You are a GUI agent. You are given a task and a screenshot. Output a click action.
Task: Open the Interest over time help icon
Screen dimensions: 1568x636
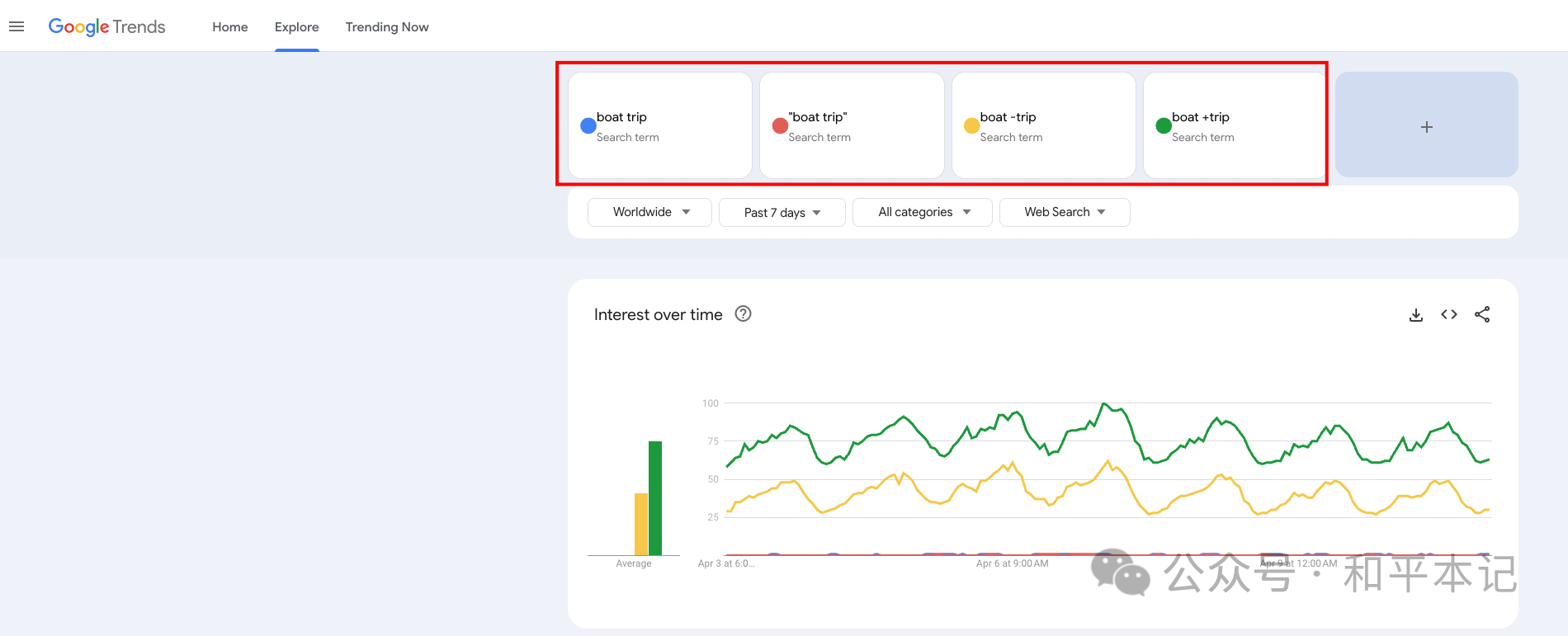[743, 313]
